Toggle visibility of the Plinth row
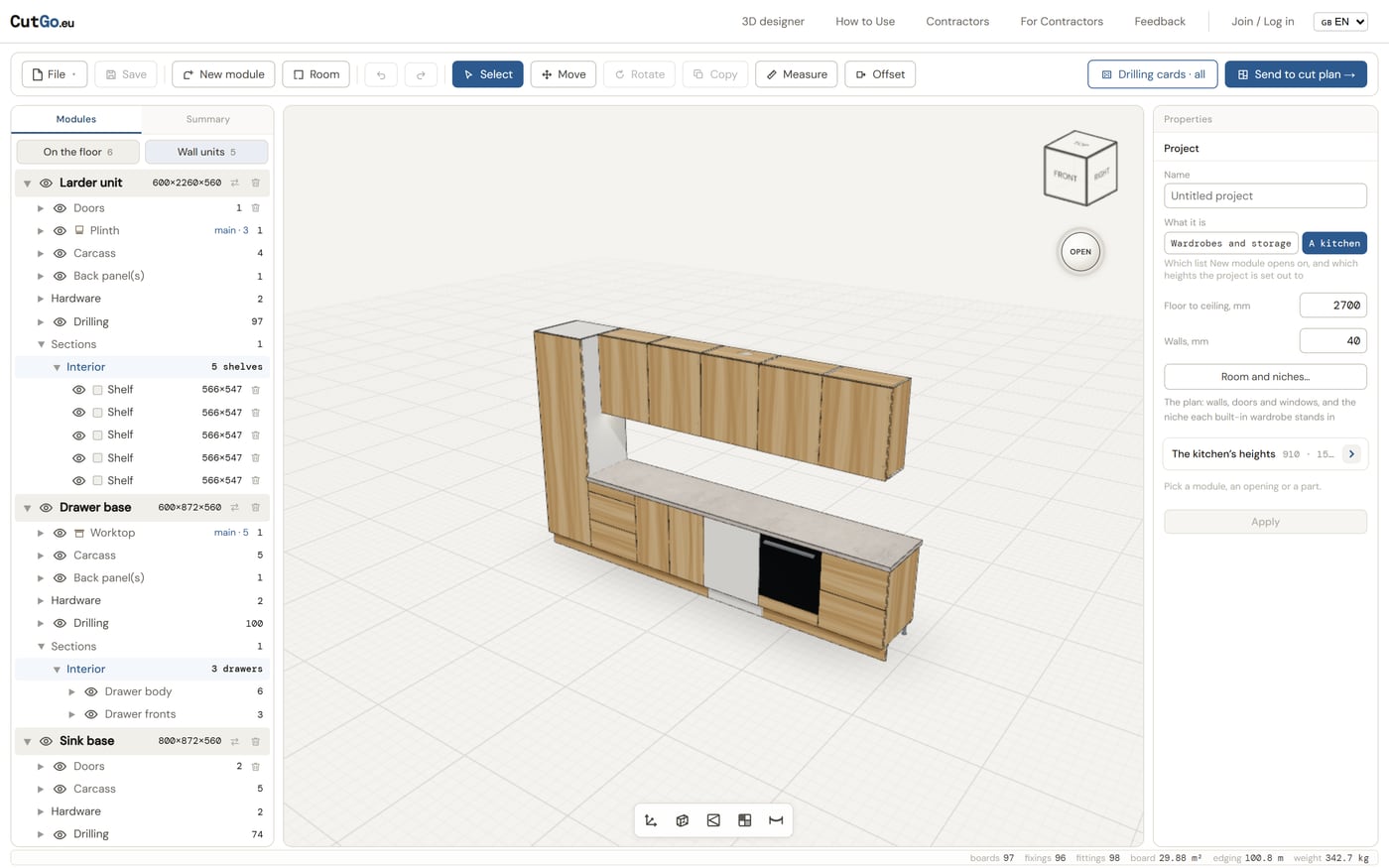 60,230
